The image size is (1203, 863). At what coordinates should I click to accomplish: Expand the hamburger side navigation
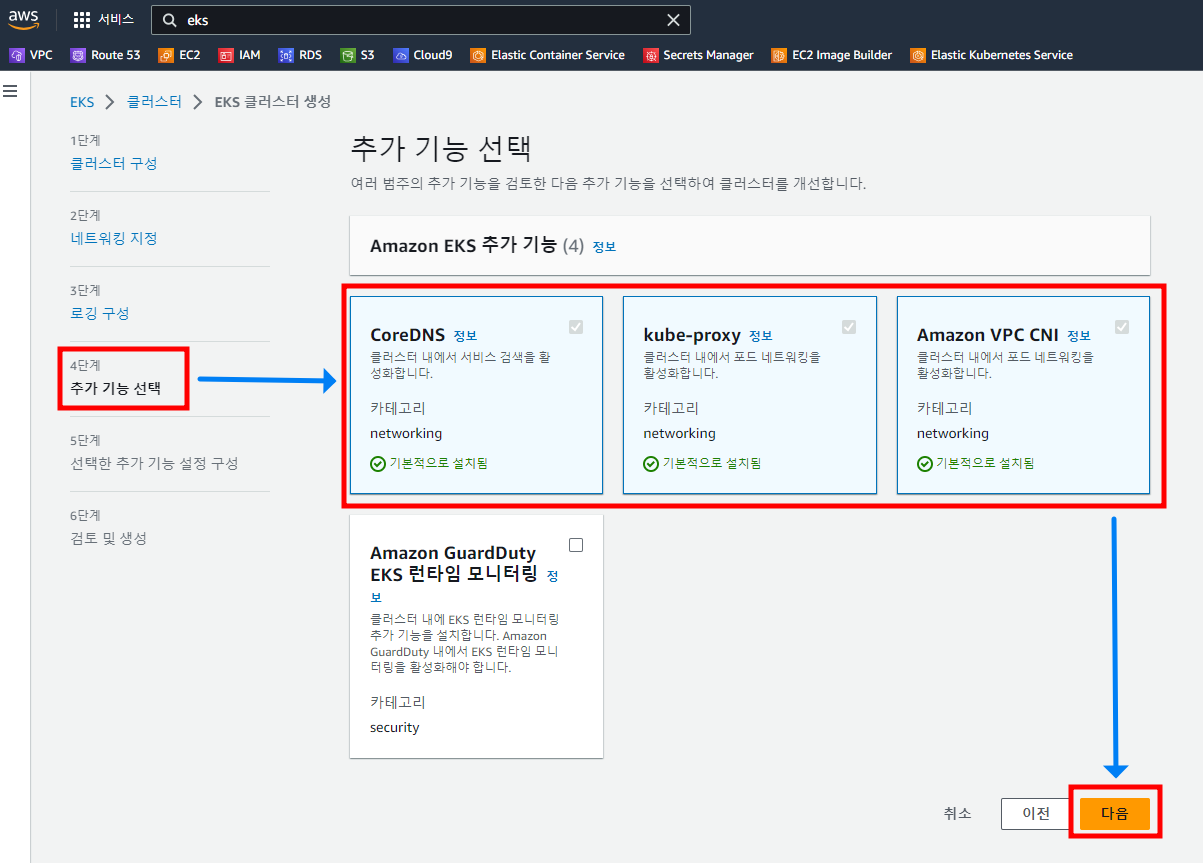click(11, 91)
